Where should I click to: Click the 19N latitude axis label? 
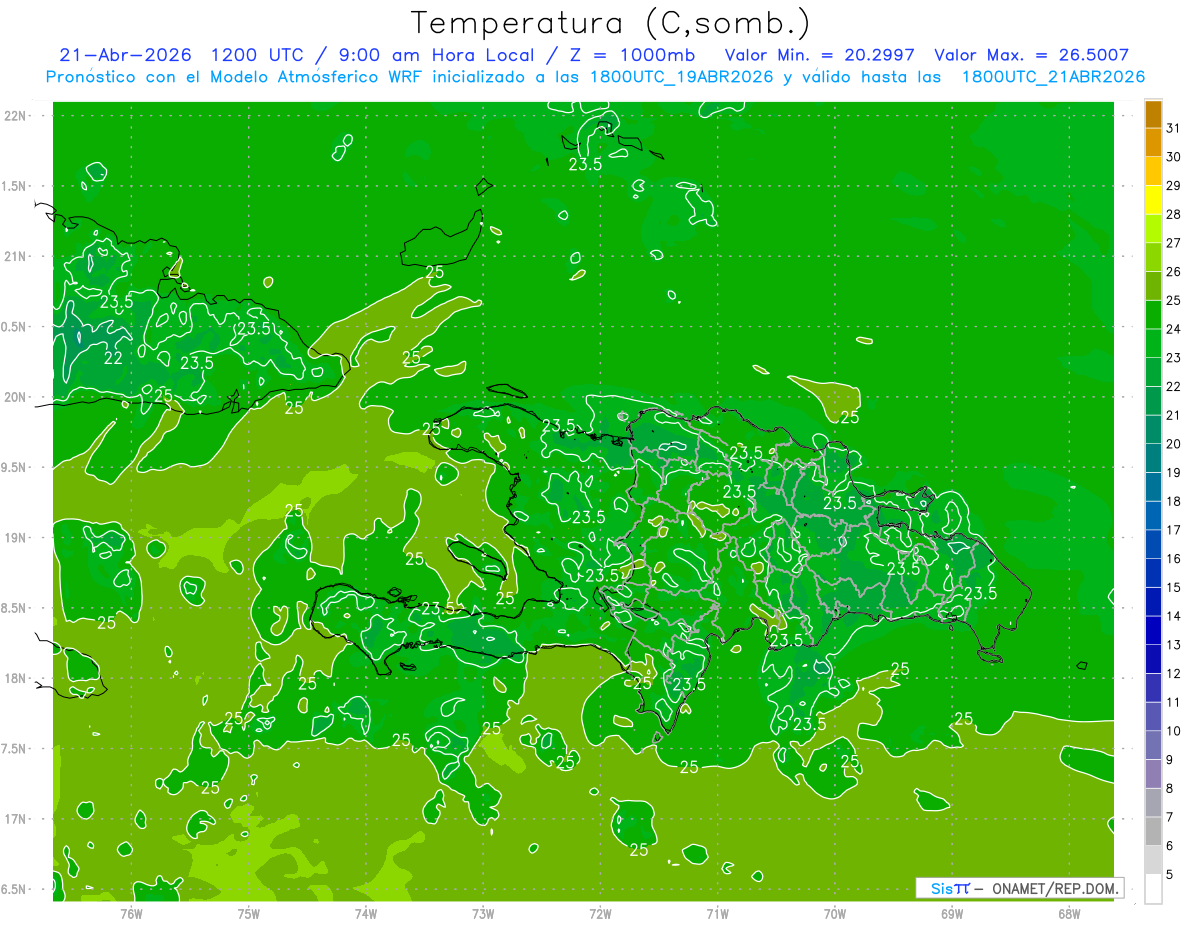[x=15, y=538]
